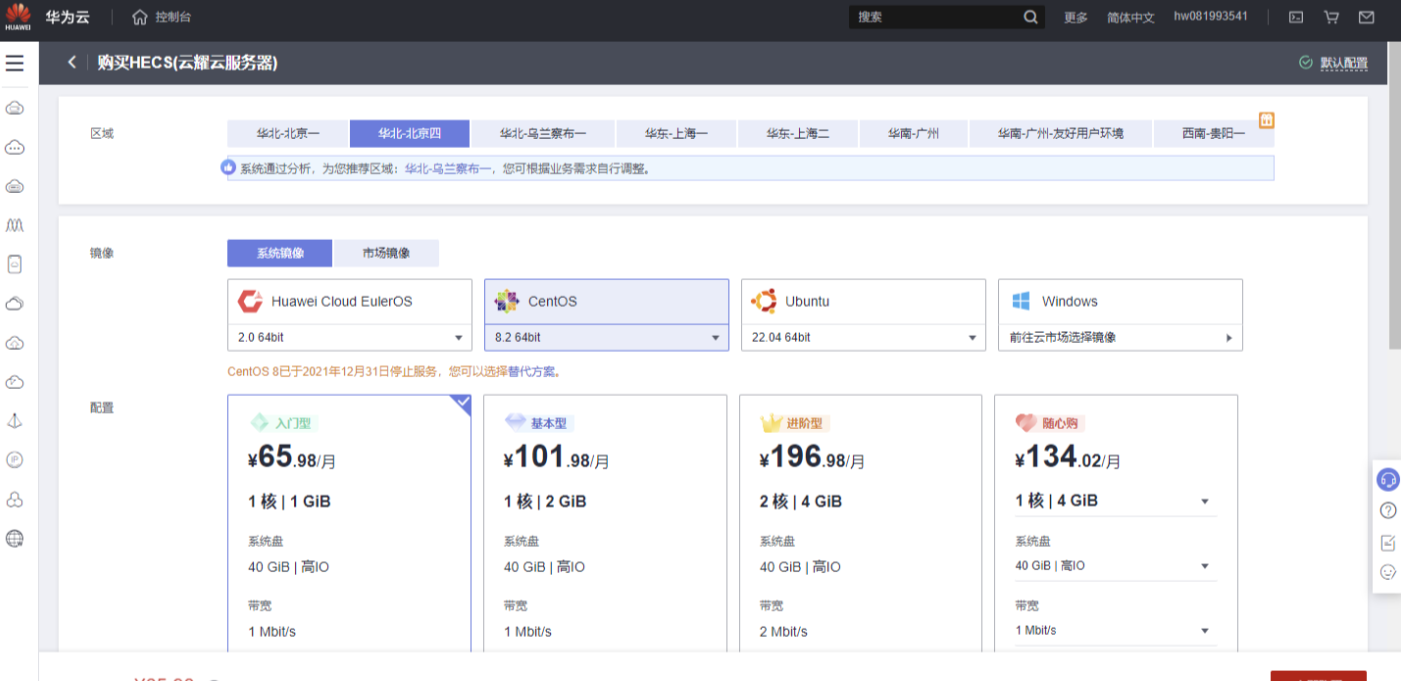Click the document-shaped sidebar icon
The image size is (1401, 681).
[x=14, y=265]
